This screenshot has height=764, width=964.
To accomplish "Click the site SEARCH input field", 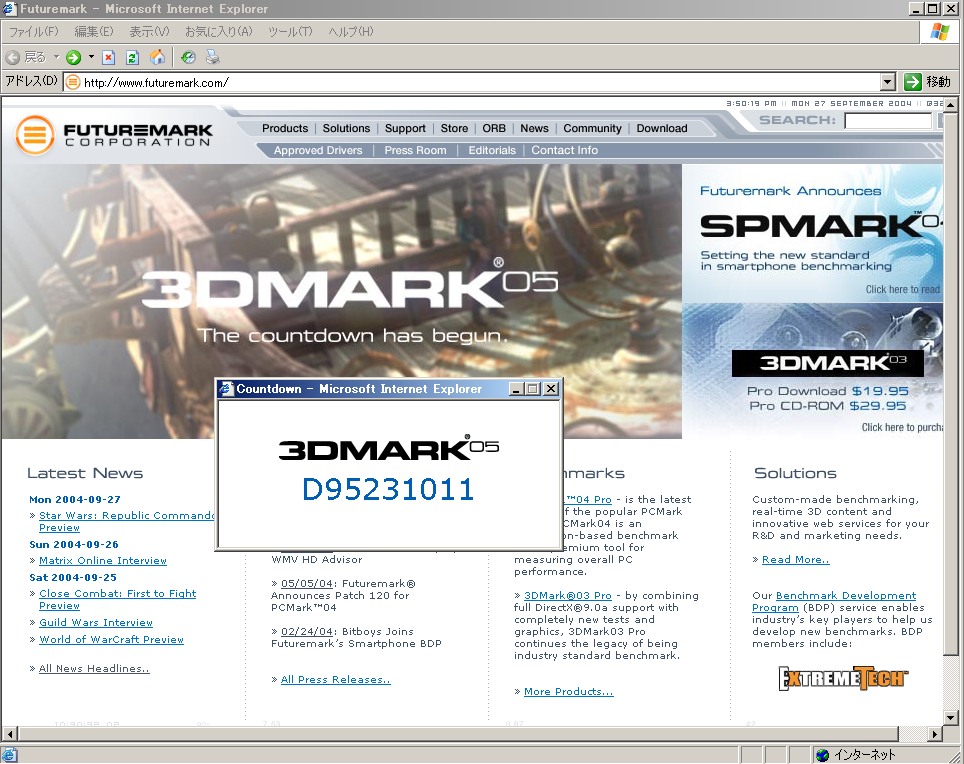I will tap(887, 121).
